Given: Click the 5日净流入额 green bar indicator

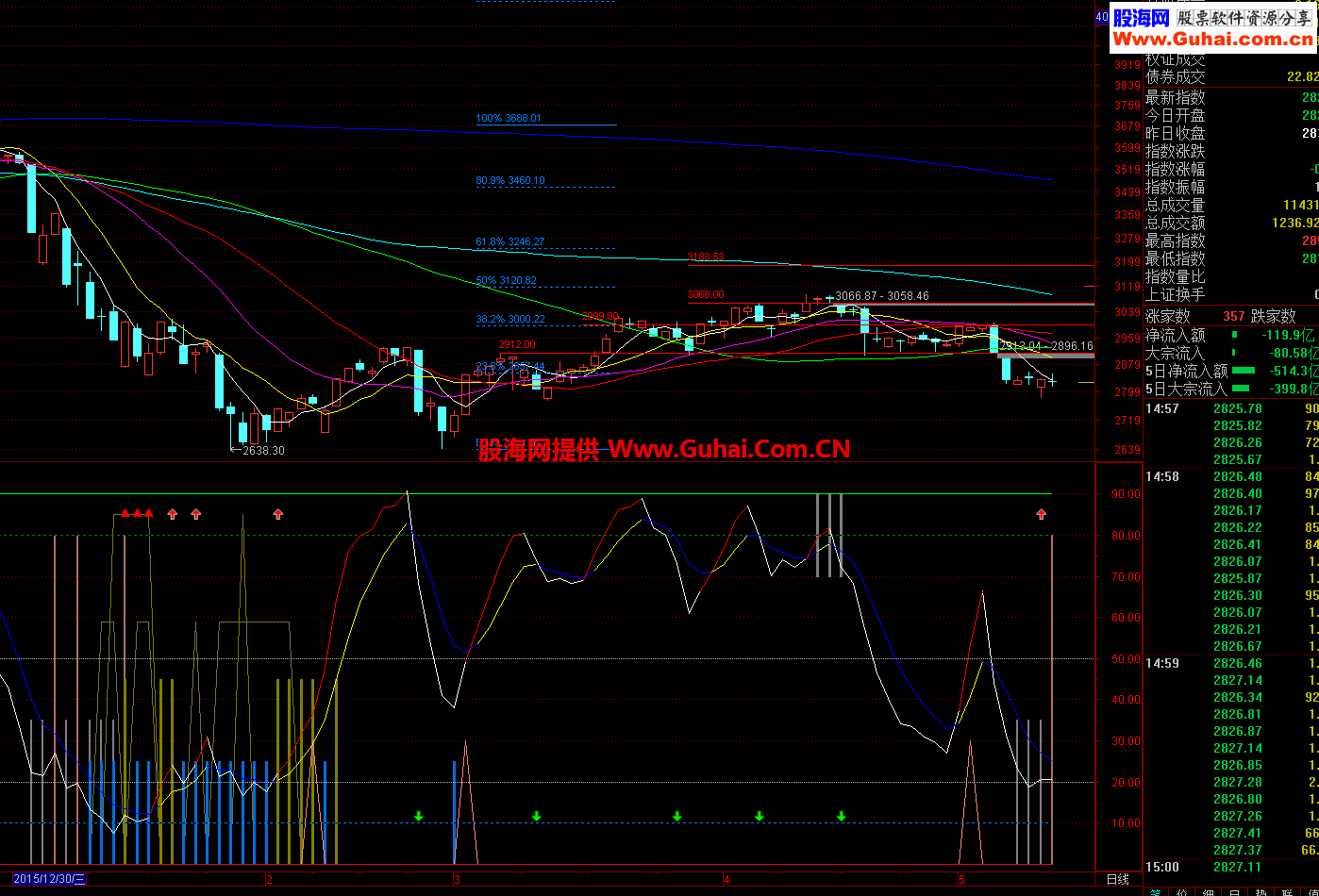Looking at the screenshot, I should coord(1244,371).
